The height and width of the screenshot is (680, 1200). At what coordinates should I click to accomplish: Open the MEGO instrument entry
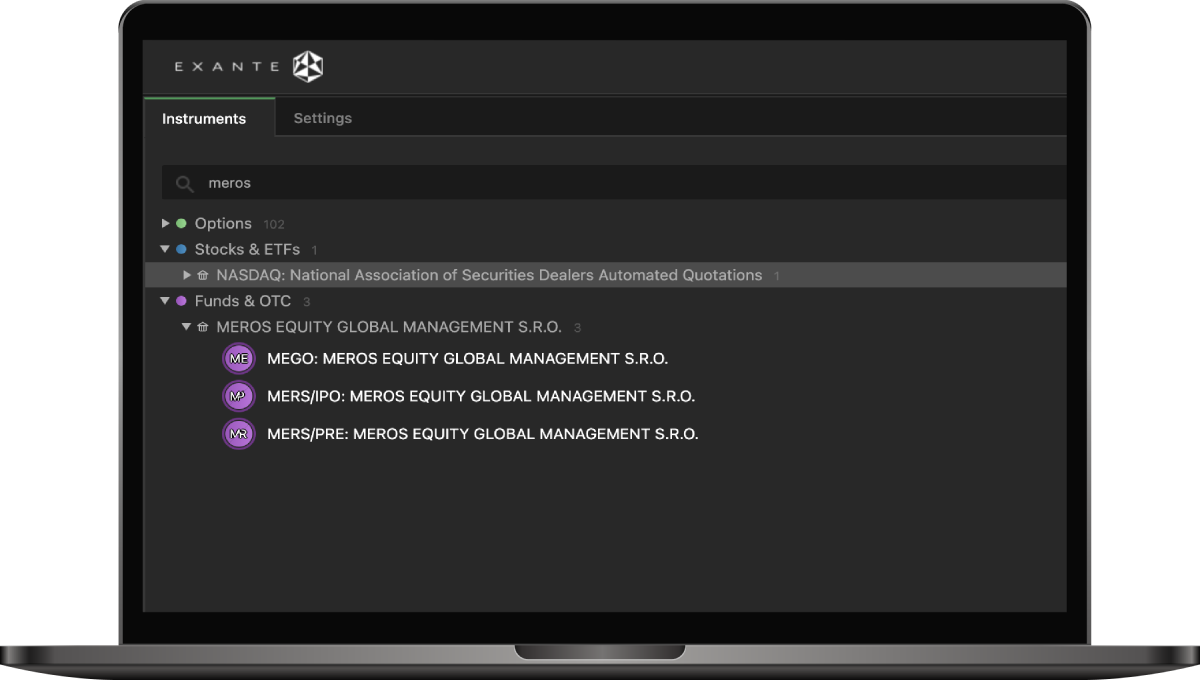tap(467, 358)
